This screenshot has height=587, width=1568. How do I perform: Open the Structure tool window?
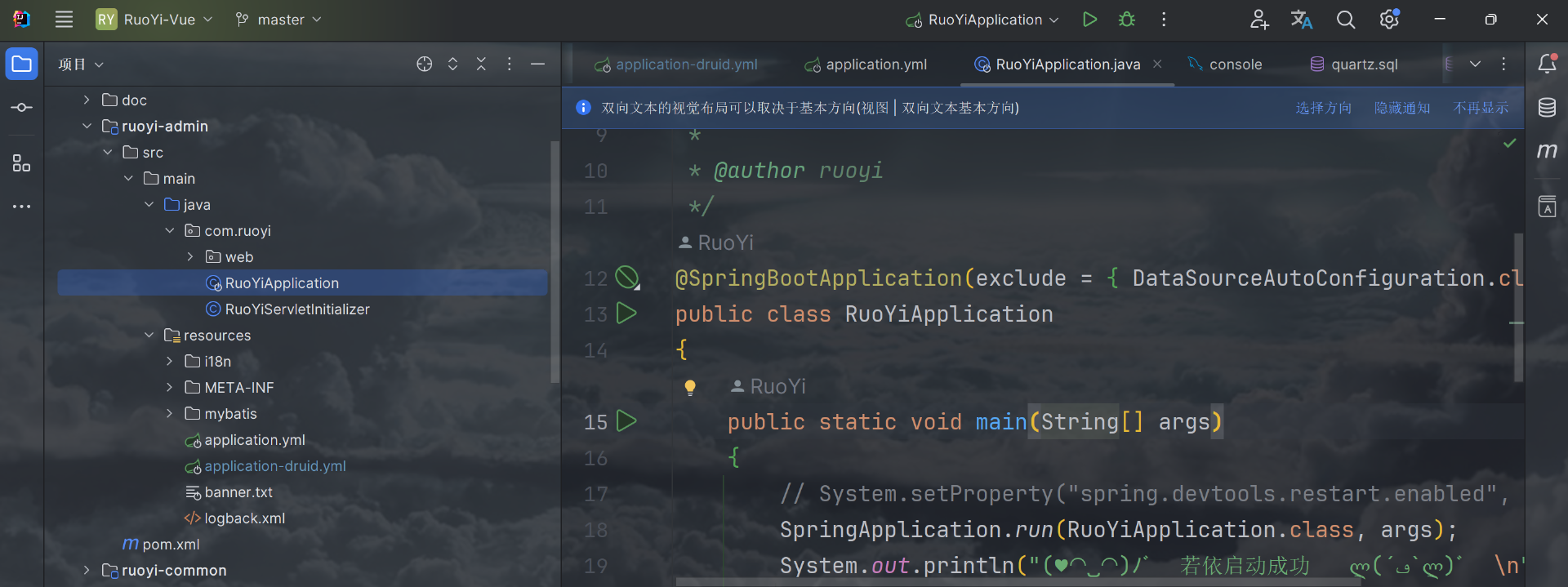(x=22, y=163)
